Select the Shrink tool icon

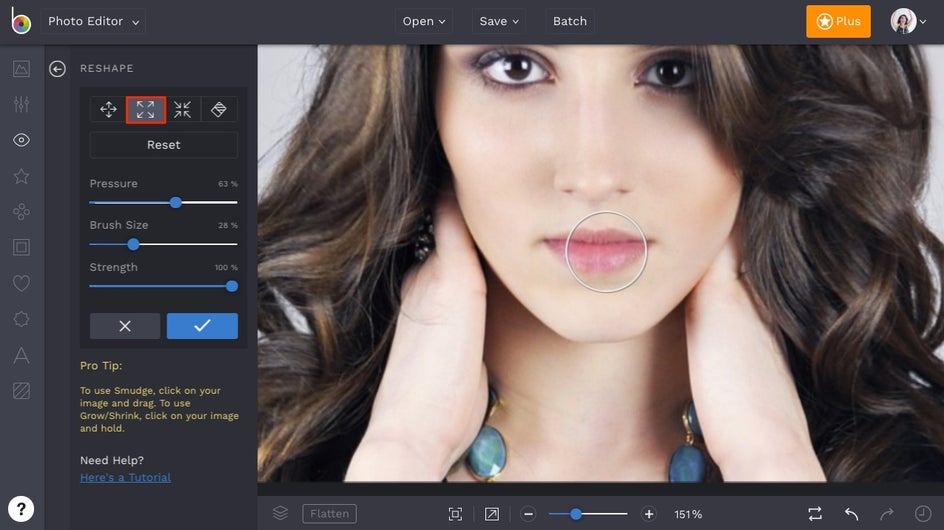pos(182,110)
